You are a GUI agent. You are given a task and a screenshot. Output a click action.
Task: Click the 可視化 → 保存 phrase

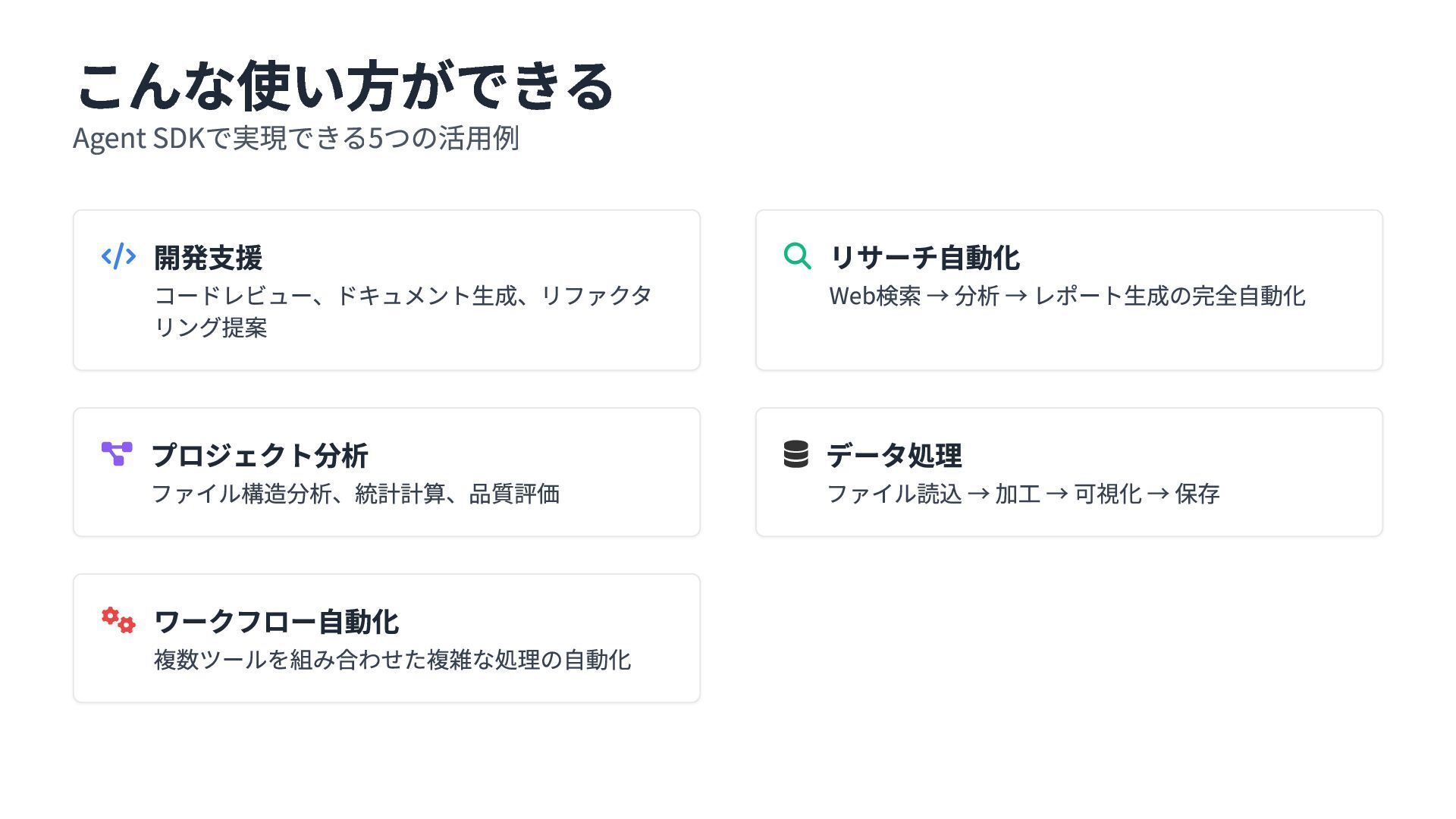click(x=1147, y=494)
